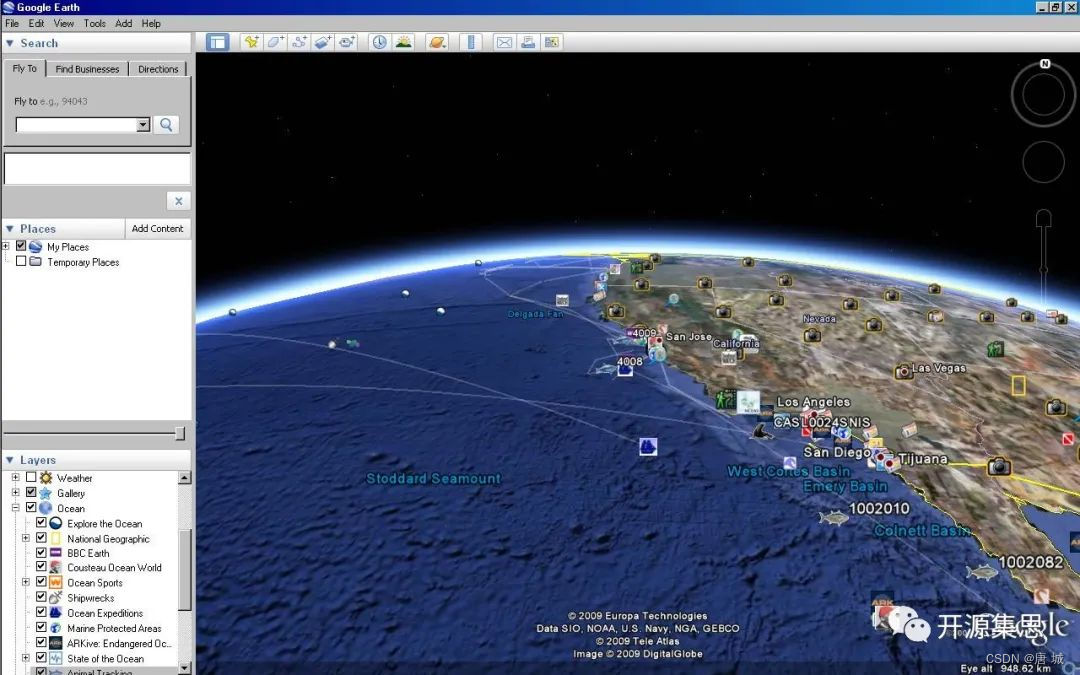1080x675 pixels.
Task: Click the Add Content button
Action: pos(158,229)
